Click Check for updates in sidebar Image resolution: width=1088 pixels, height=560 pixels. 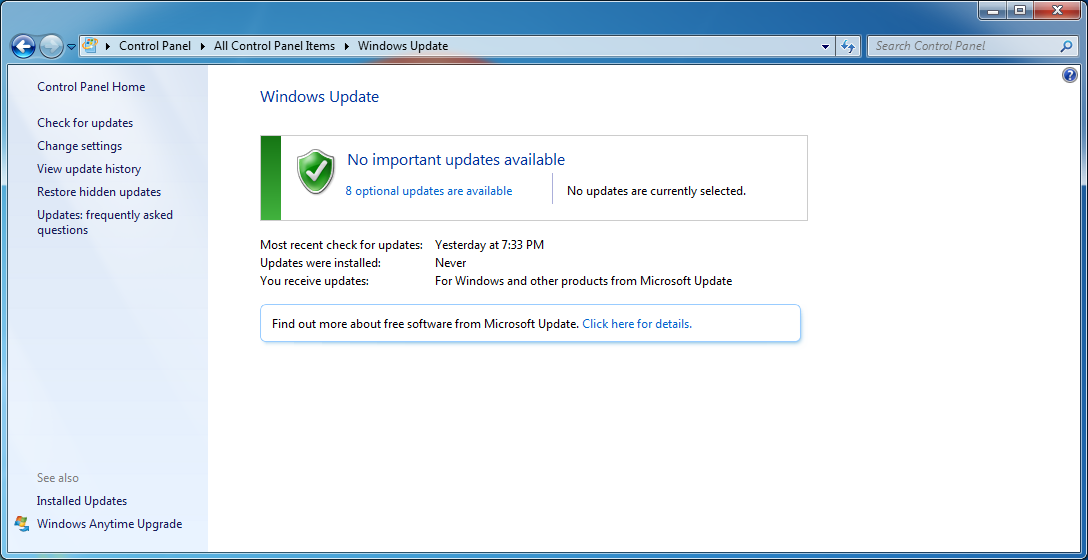[85, 123]
